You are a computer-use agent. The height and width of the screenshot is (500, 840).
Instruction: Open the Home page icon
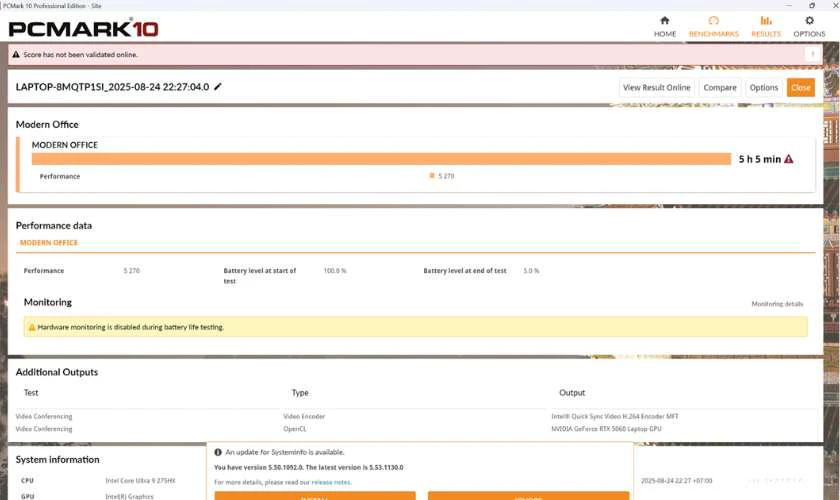tap(664, 21)
